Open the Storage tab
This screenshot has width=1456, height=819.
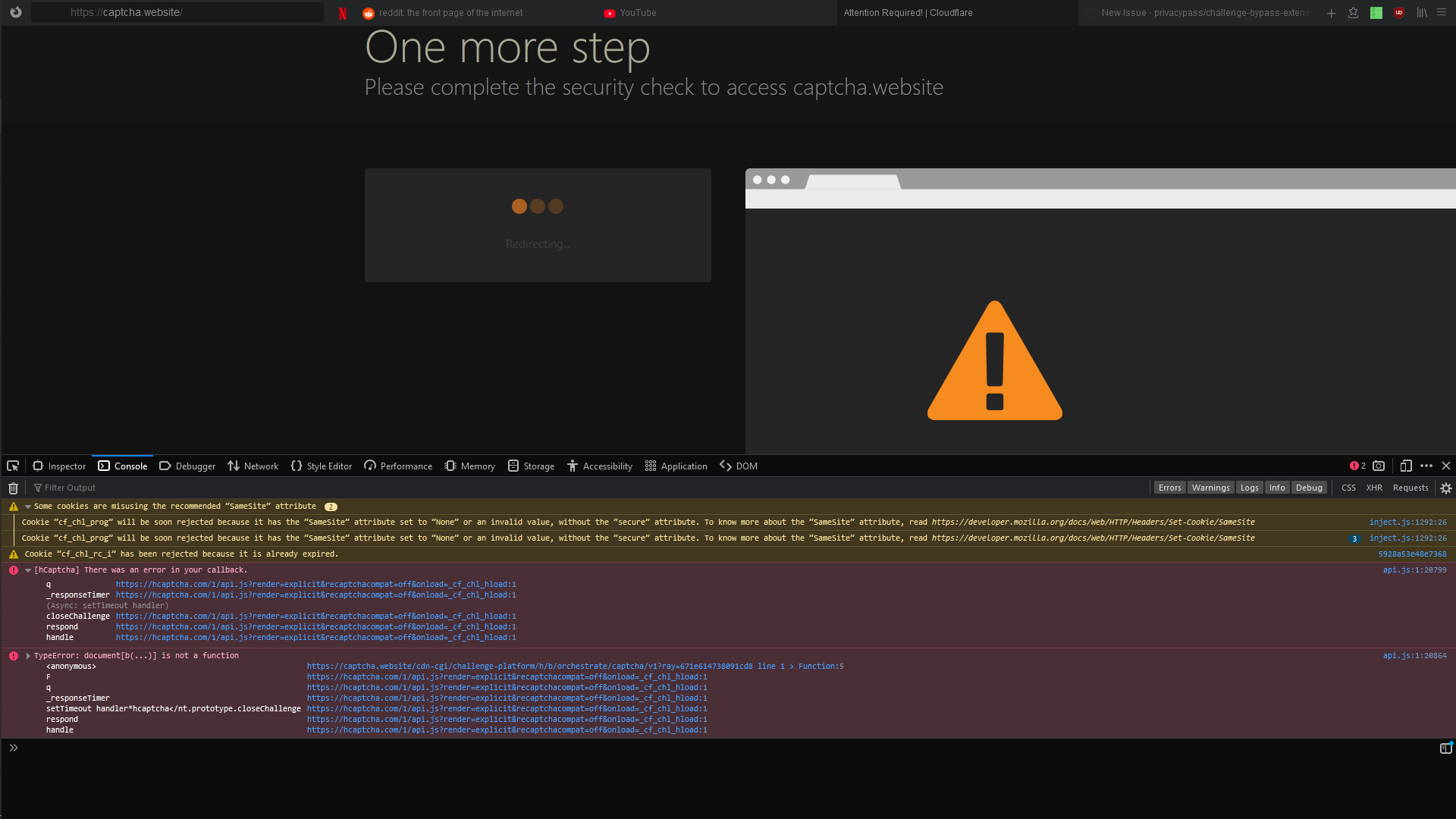[531, 466]
